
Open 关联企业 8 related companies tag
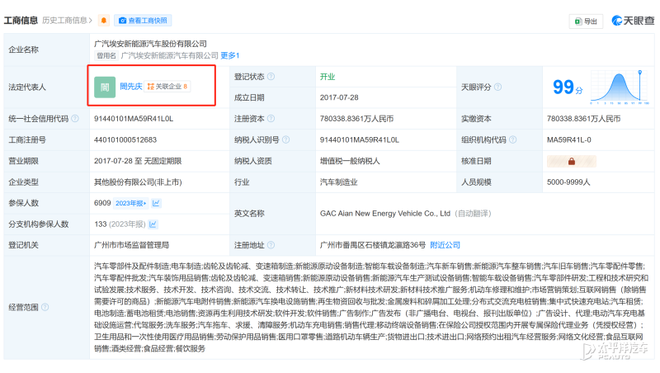(167, 86)
